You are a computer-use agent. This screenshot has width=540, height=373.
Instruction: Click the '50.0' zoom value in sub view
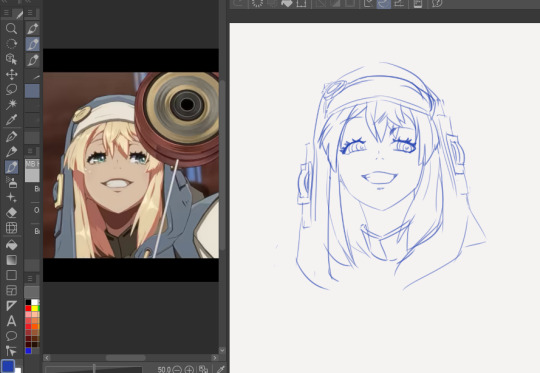click(x=164, y=370)
